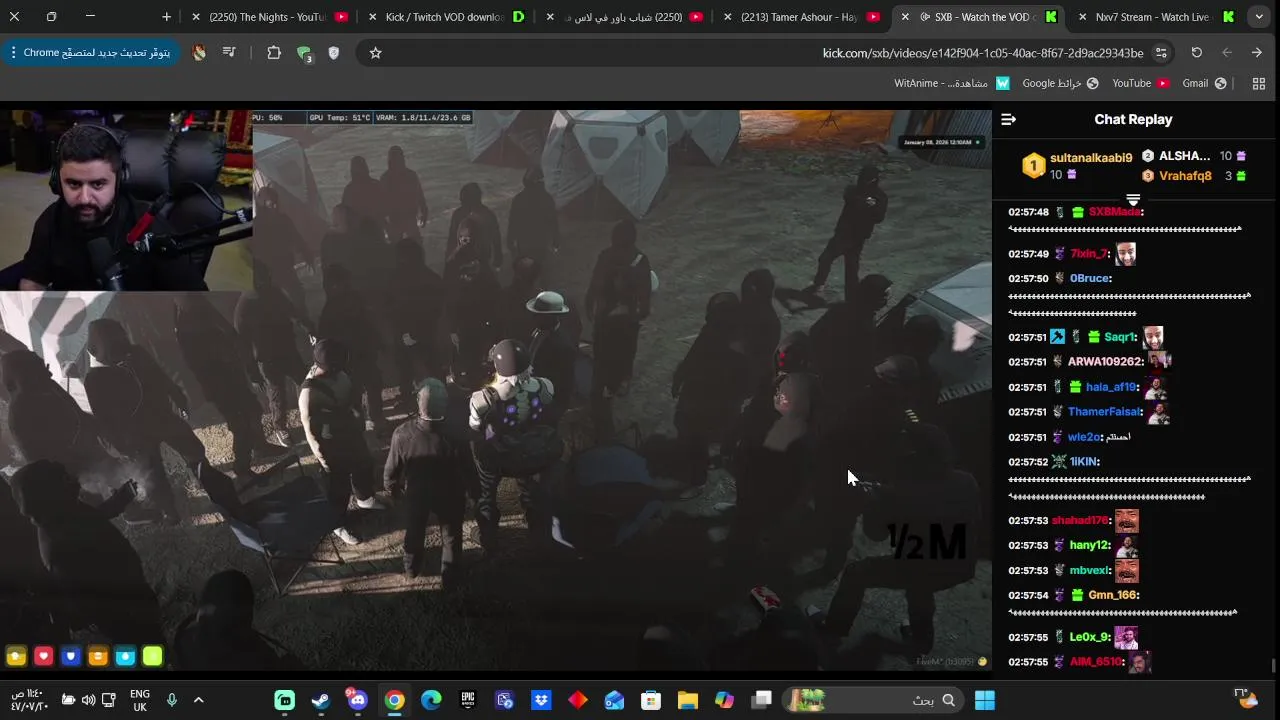Open a new browser tab
The width and height of the screenshot is (1280, 720).
pyautogui.click(x=166, y=17)
